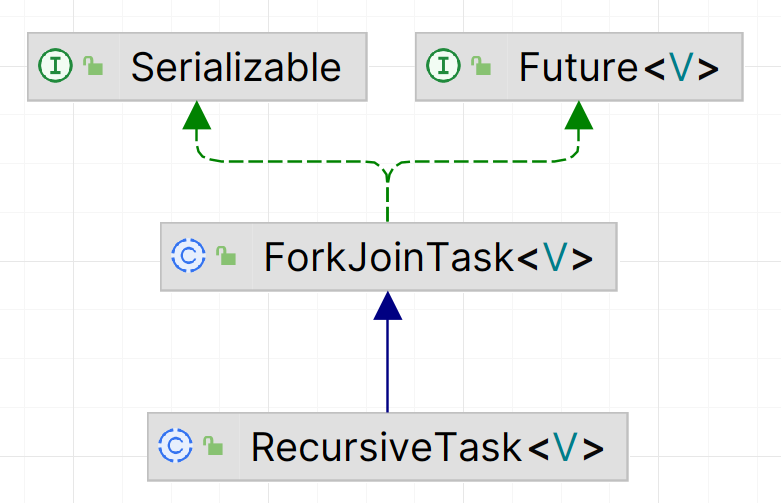The width and height of the screenshot is (781, 503).
Task: Click the green lock icon beside Serializable
Action: pyautogui.click(x=93, y=68)
